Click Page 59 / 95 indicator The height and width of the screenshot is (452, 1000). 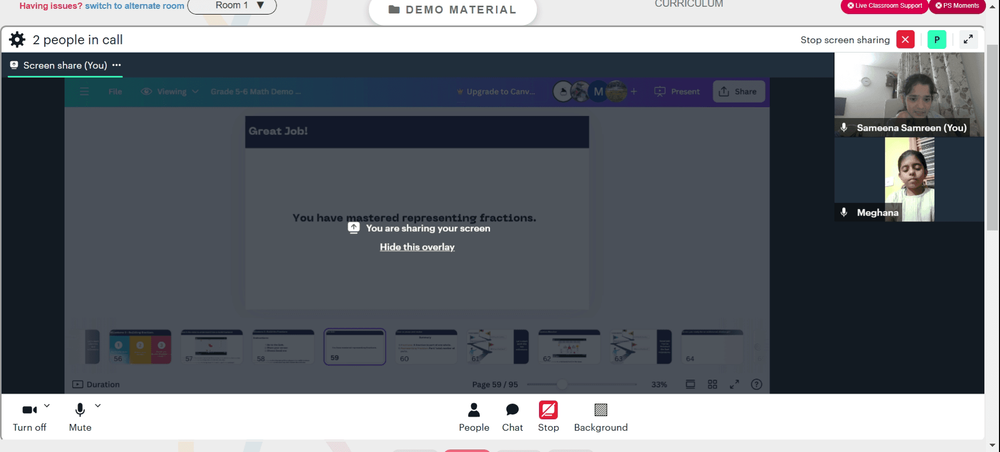coord(495,384)
